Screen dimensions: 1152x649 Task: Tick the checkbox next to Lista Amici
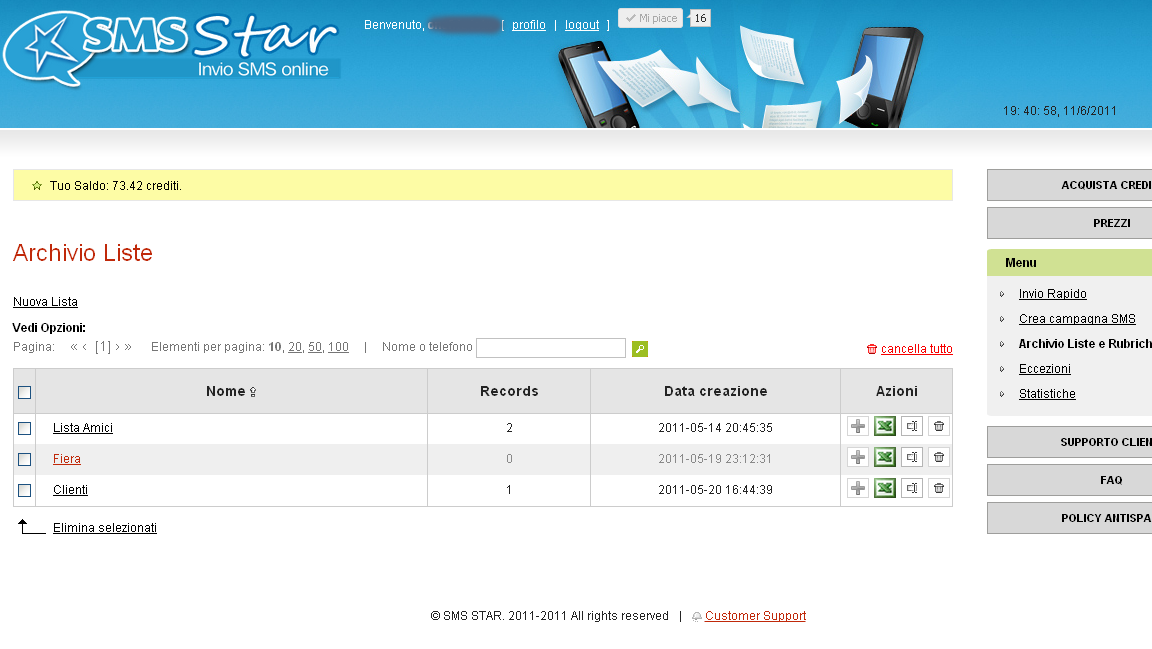click(x=25, y=428)
